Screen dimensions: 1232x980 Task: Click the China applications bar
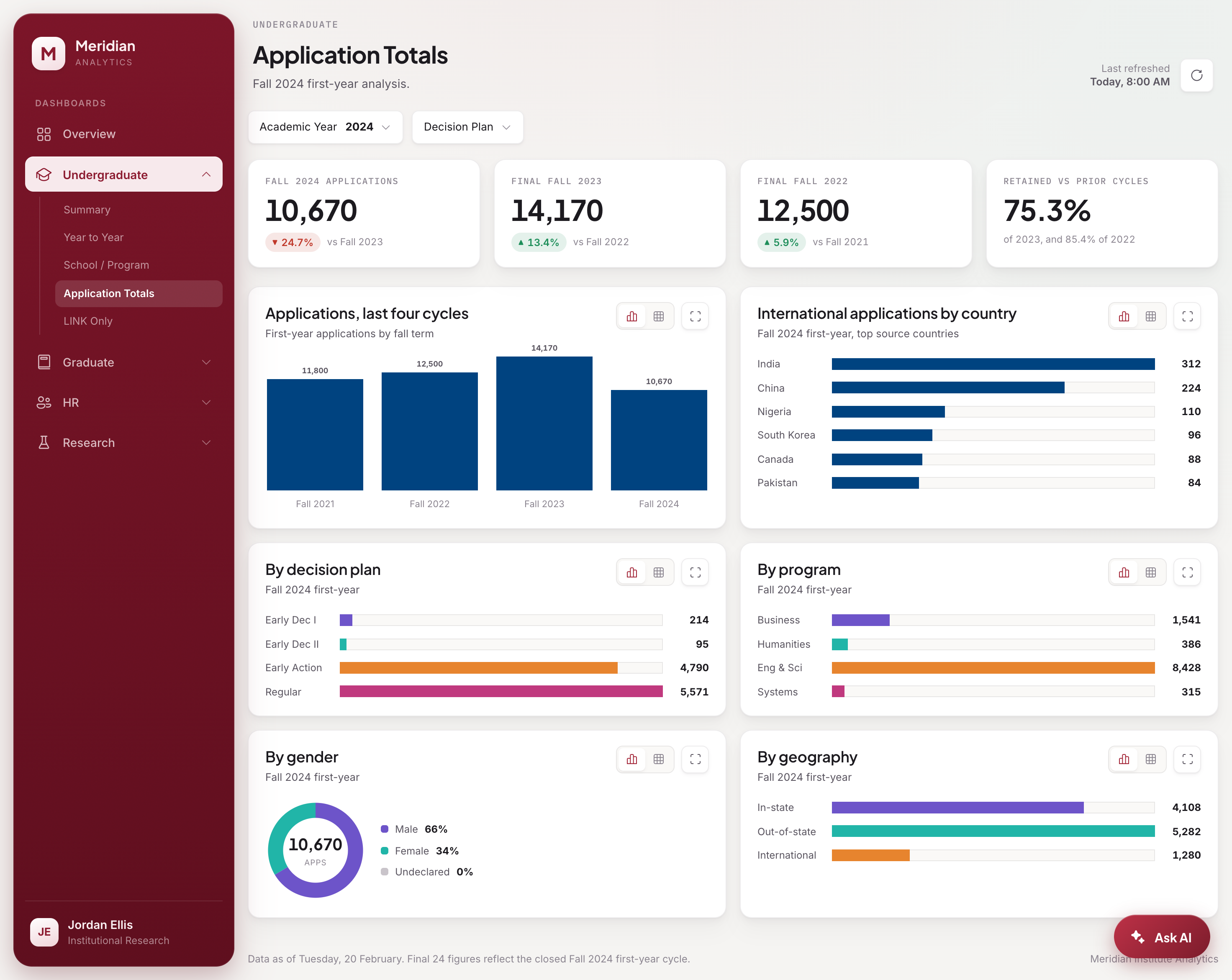tap(948, 388)
